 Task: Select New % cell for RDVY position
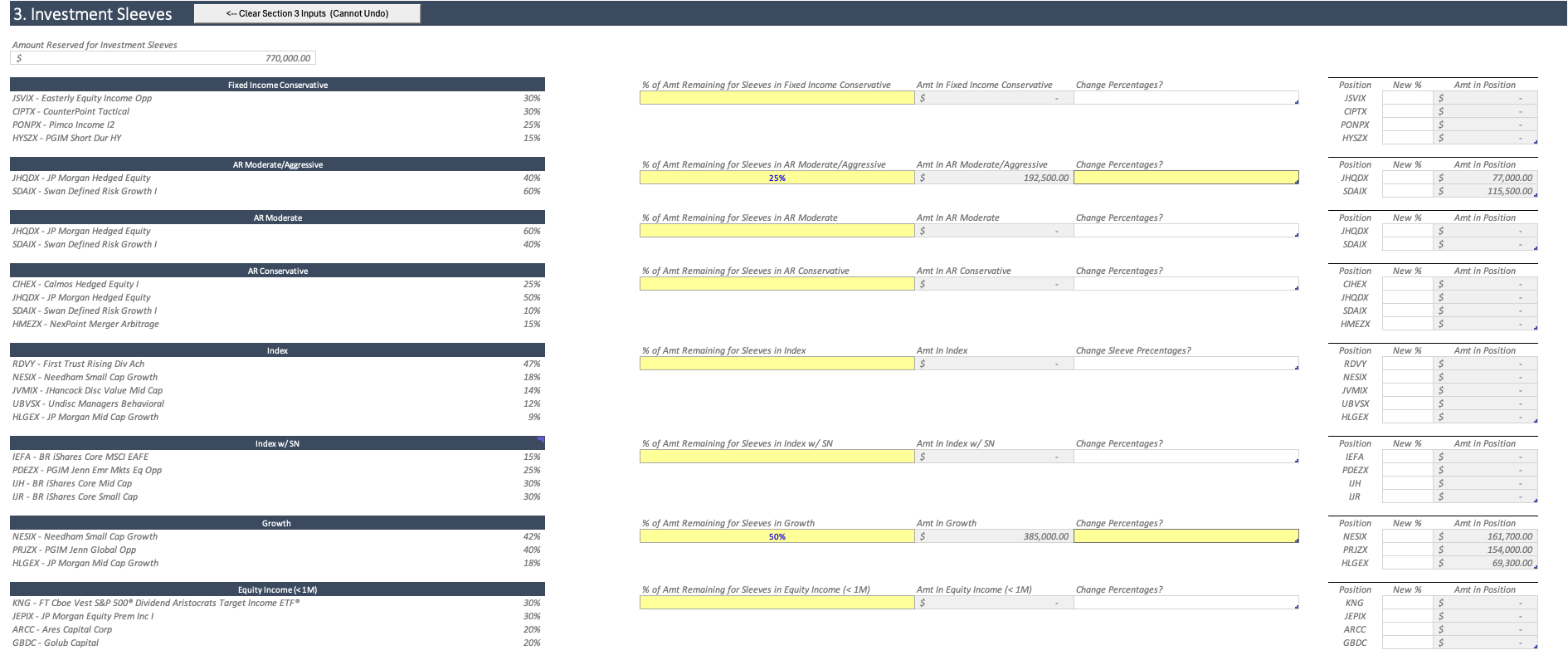pyautogui.click(x=1407, y=364)
